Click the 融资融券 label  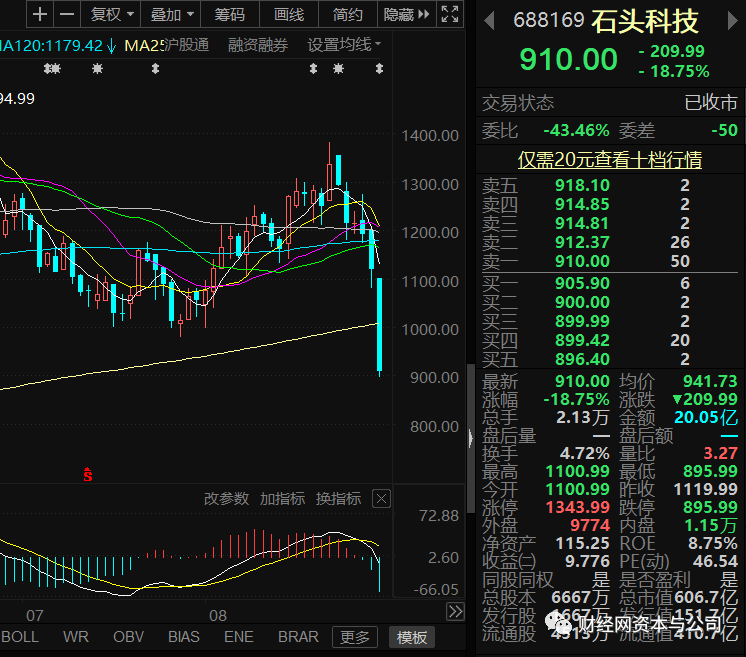[257, 45]
